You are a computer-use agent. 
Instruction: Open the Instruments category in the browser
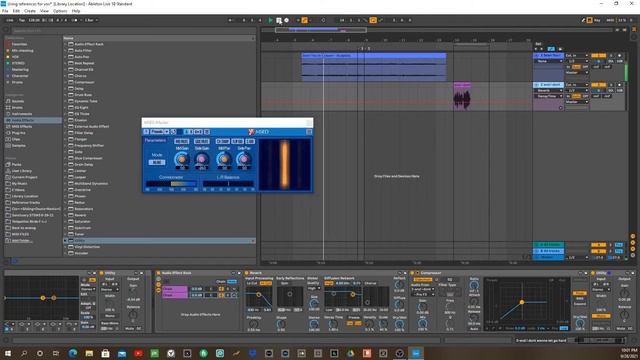click(x=22, y=114)
